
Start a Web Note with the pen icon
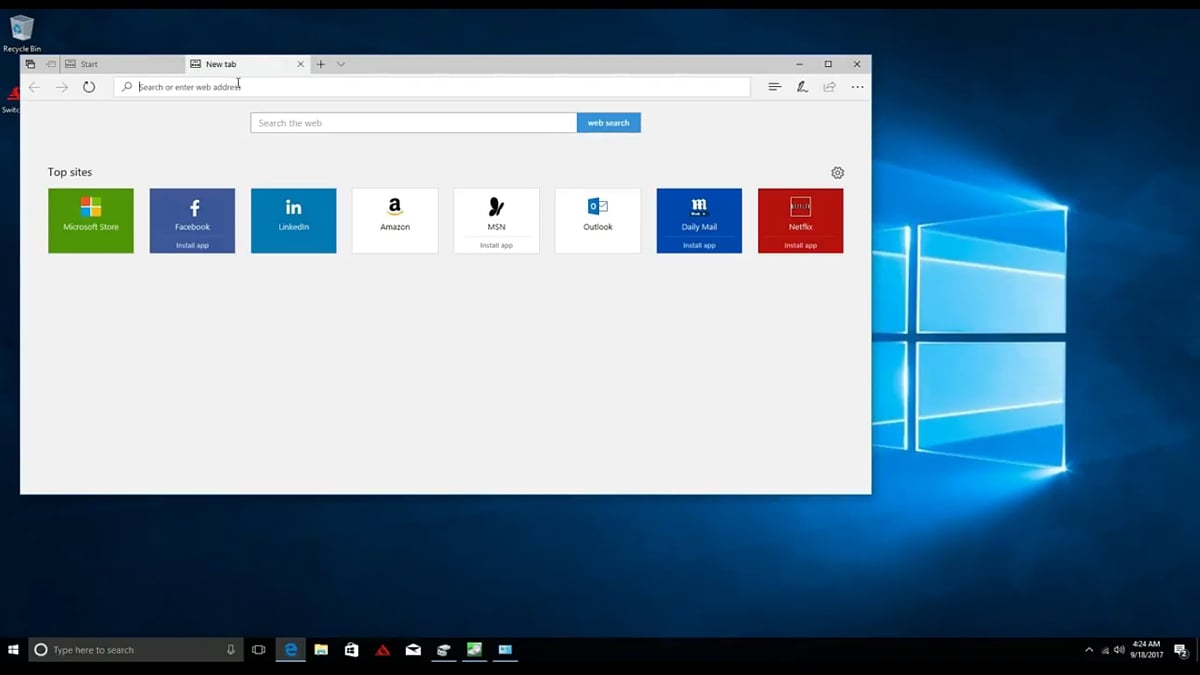click(802, 86)
